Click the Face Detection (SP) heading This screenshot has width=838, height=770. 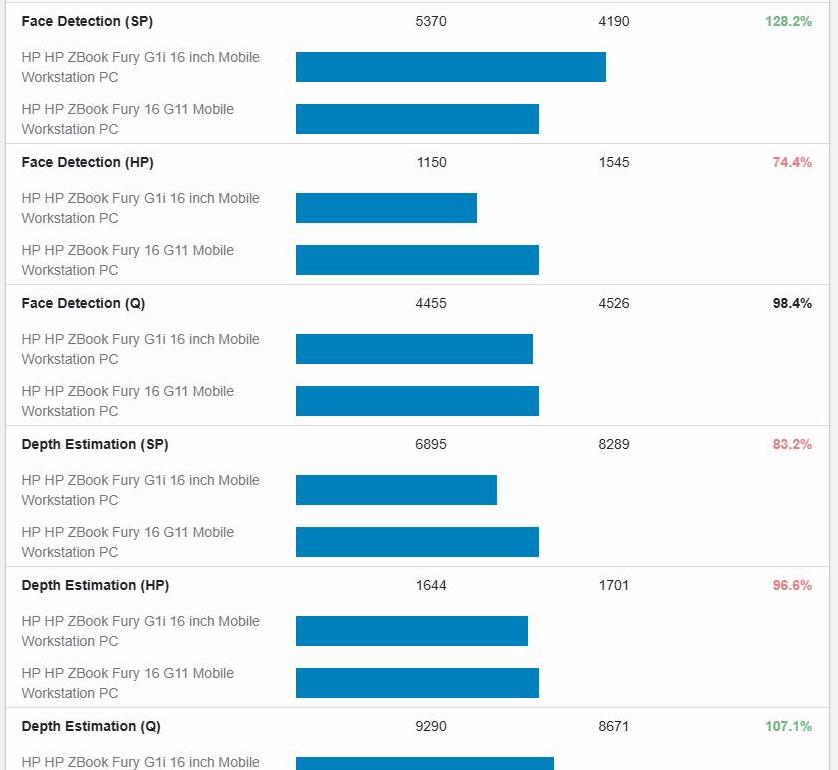point(87,21)
